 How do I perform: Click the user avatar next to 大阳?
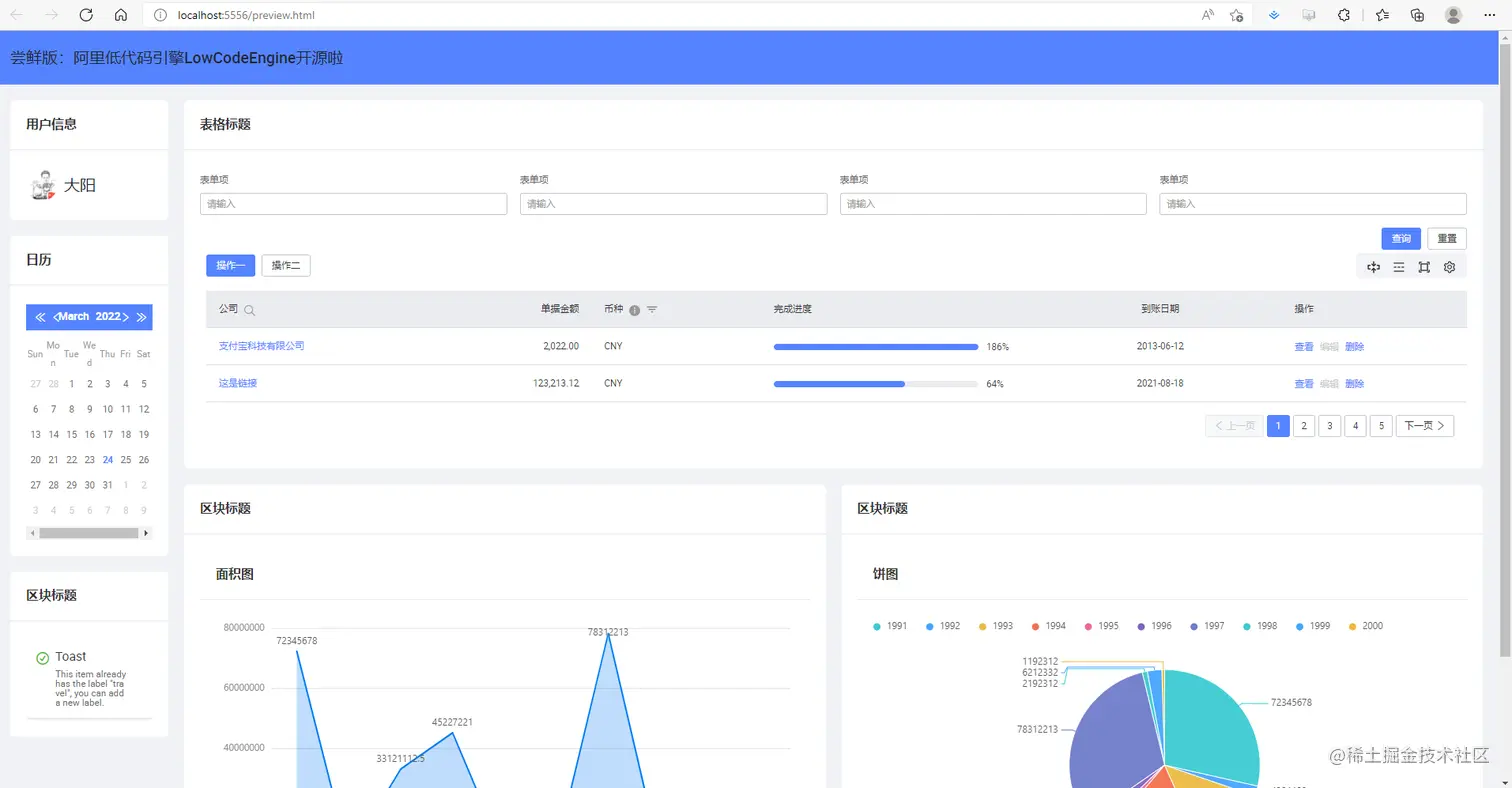tap(42, 185)
